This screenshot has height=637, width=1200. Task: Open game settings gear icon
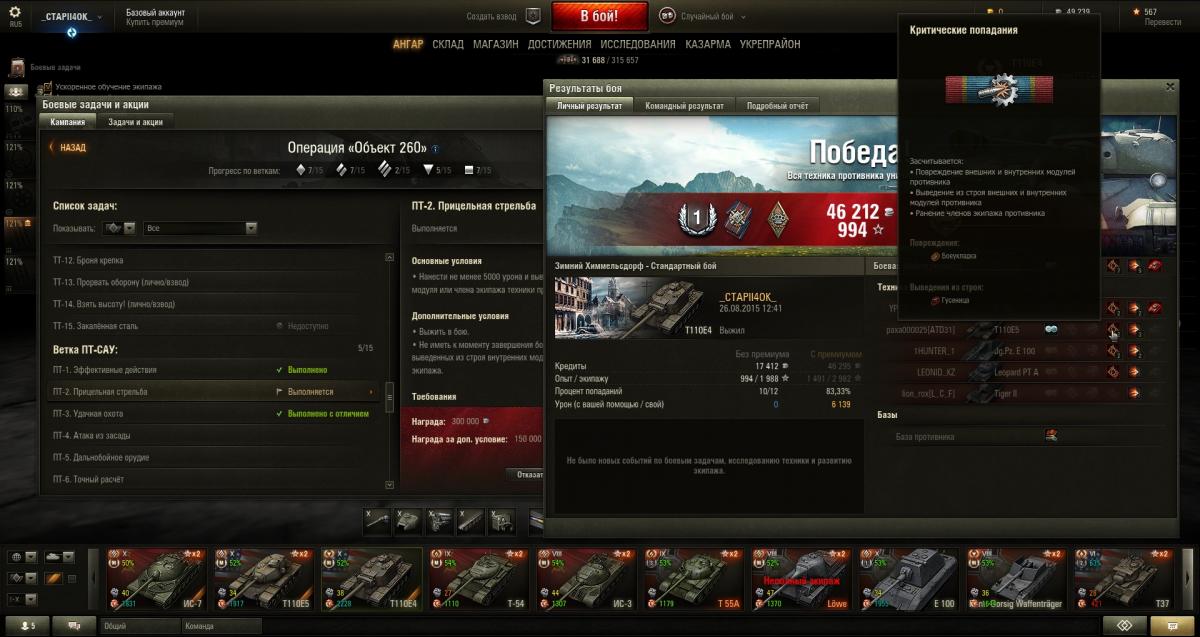[x=16, y=11]
